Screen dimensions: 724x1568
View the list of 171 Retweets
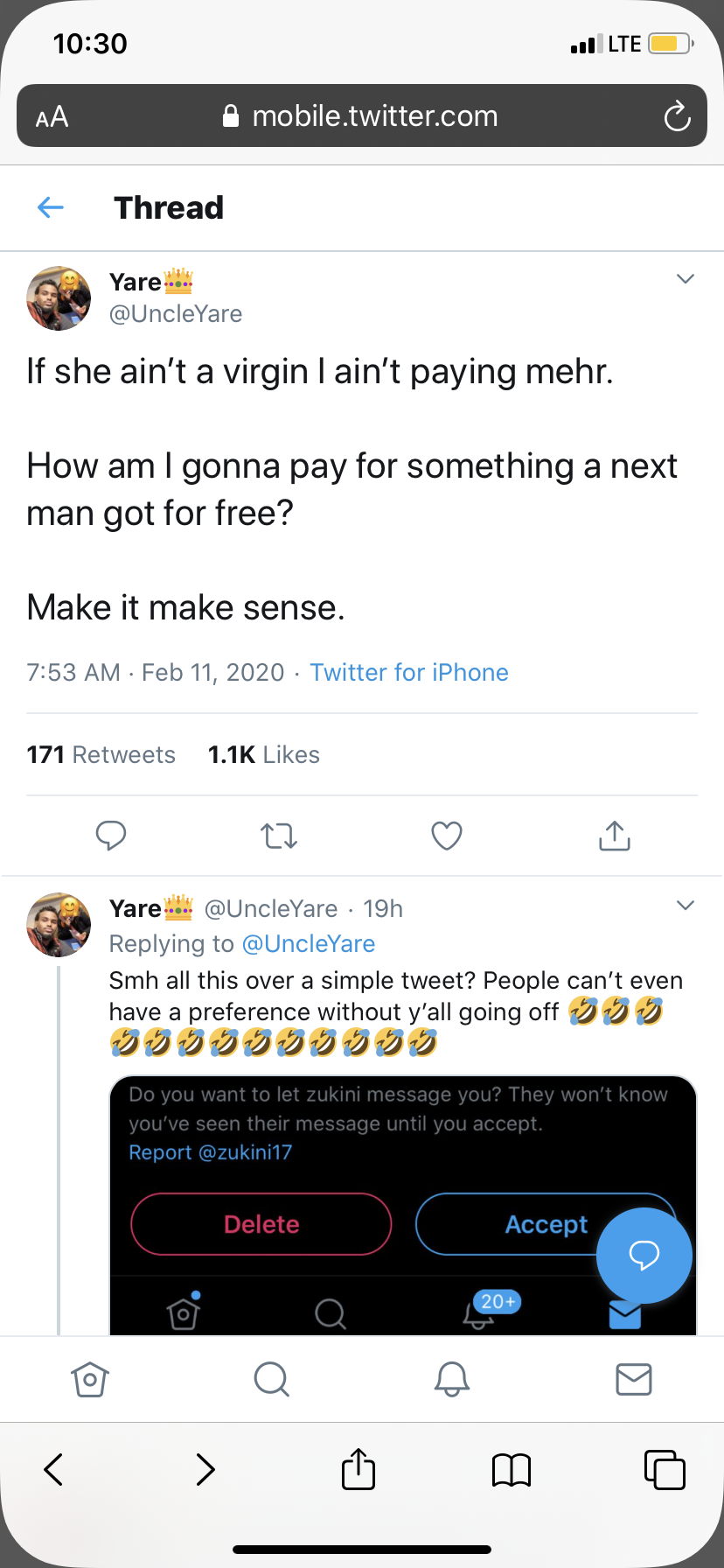(101, 754)
